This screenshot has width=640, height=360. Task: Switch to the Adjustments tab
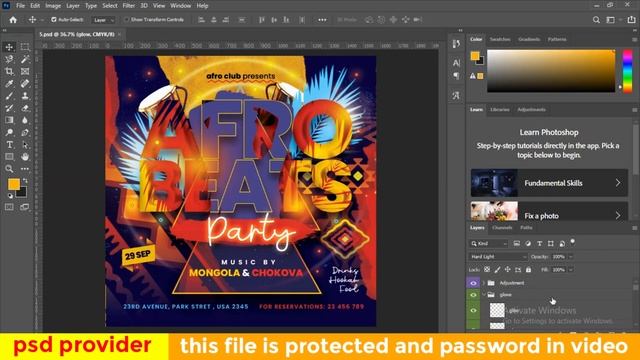(x=531, y=109)
